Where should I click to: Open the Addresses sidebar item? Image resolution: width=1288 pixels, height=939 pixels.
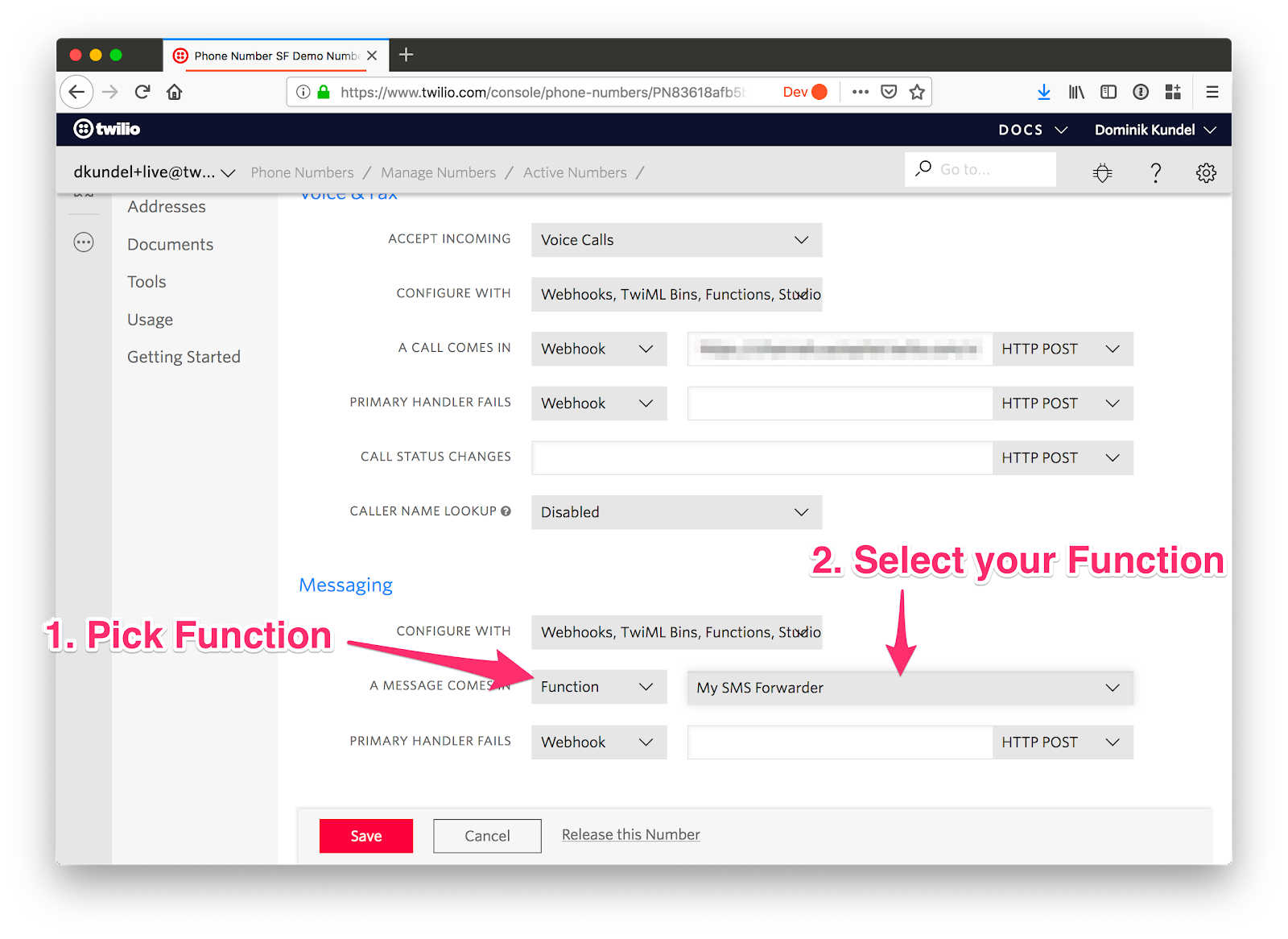coord(167,207)
